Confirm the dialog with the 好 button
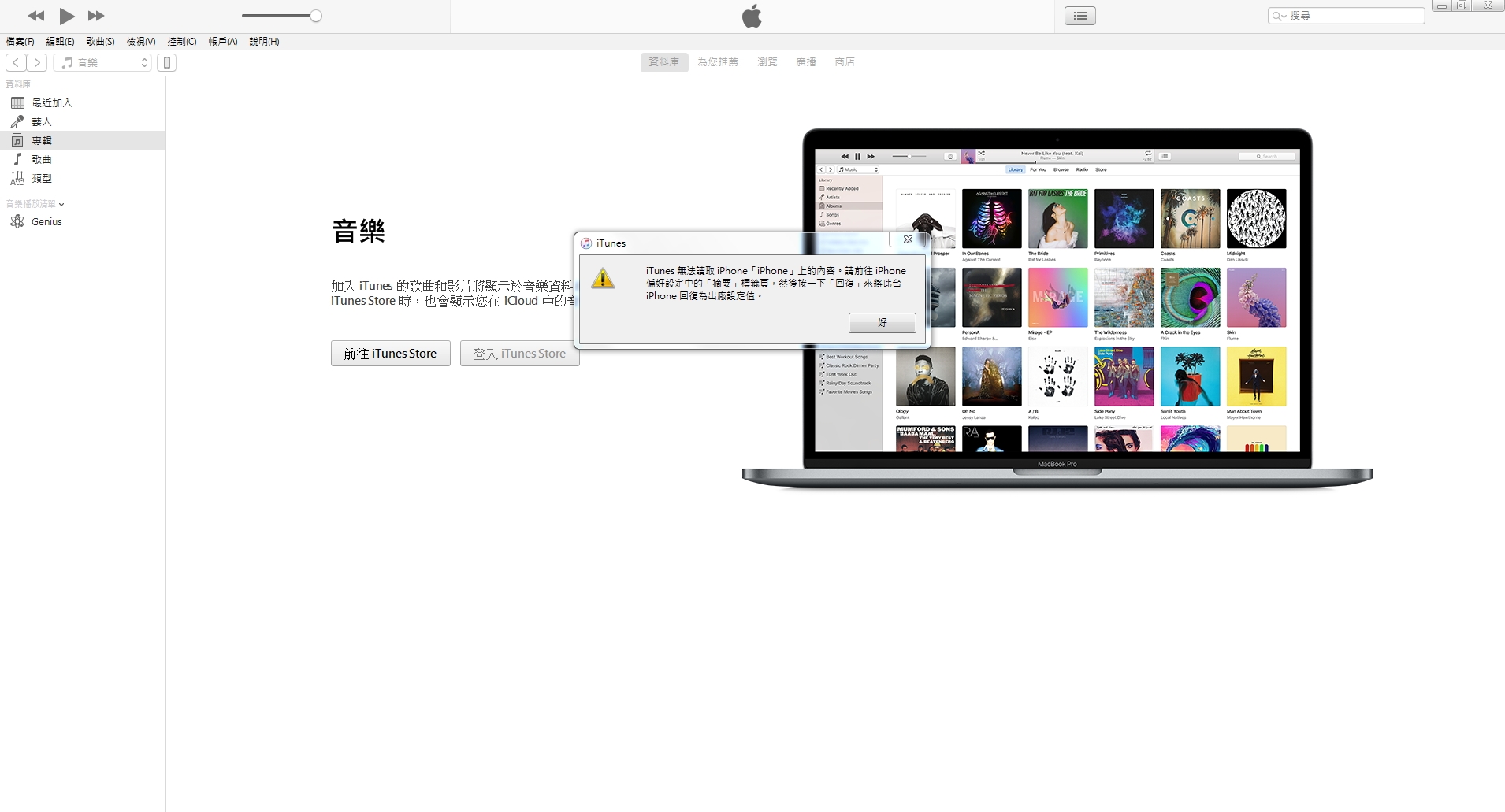This screenshot has height=812, width=1505. click(x=882, y=323)
